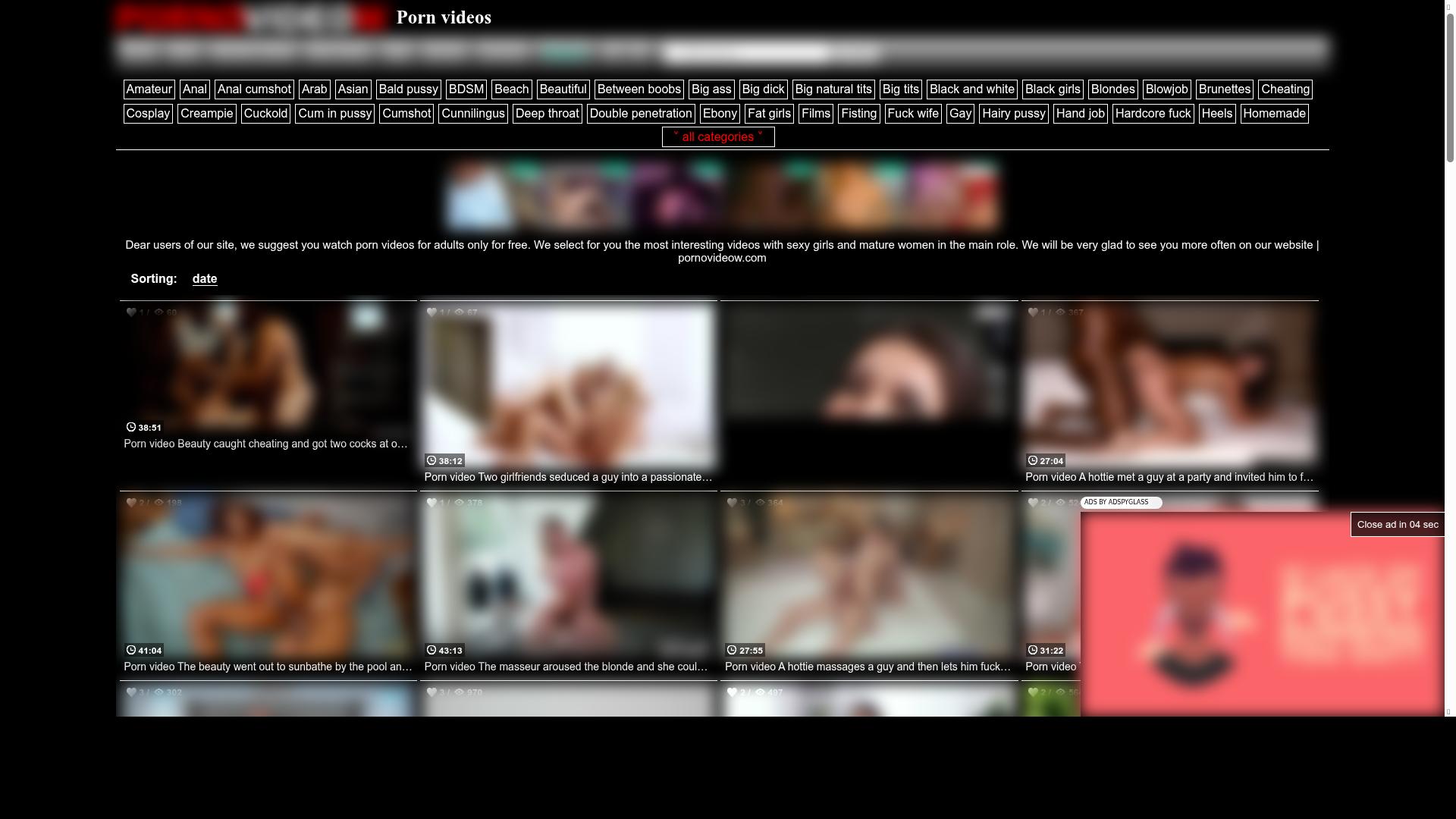1456x819 pixels.
Task: Sort videos by date
Action: 204,279
